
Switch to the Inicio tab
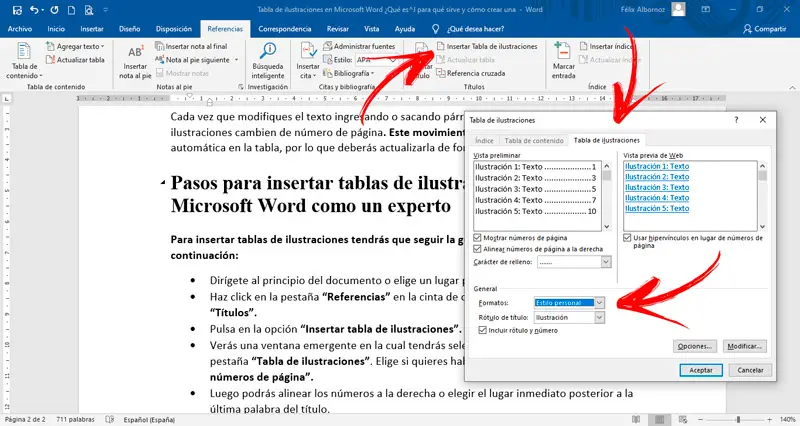coord(56,29)
